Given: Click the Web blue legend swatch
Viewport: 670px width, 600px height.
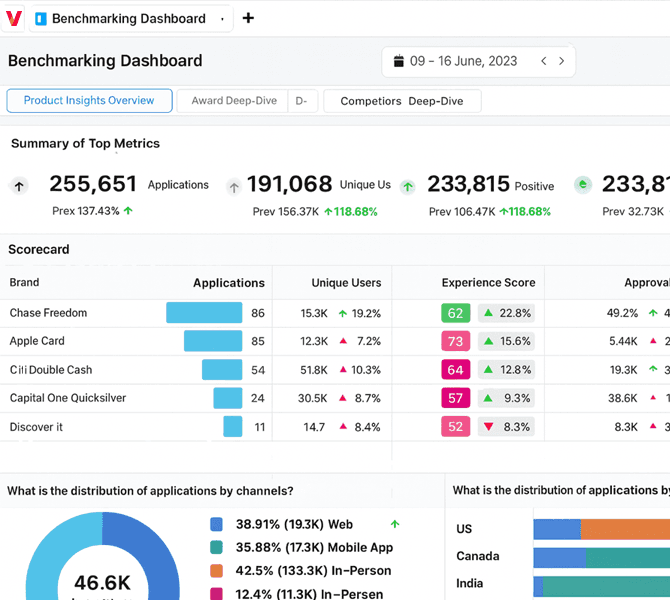Looking at the screenshot, I should 217,524.
